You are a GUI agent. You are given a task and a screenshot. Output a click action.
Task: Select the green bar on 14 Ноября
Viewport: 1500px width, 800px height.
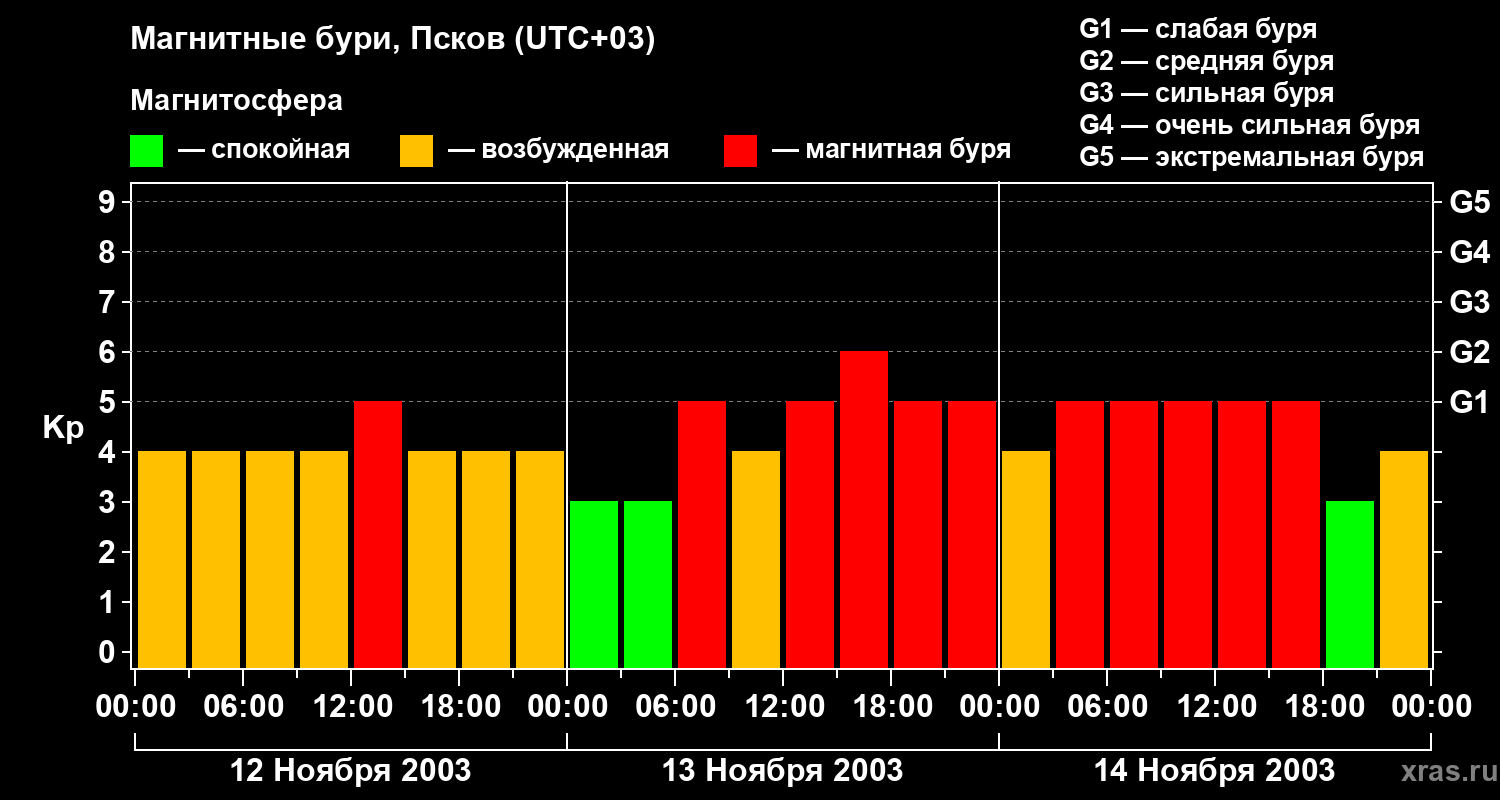pos(1350,585)
